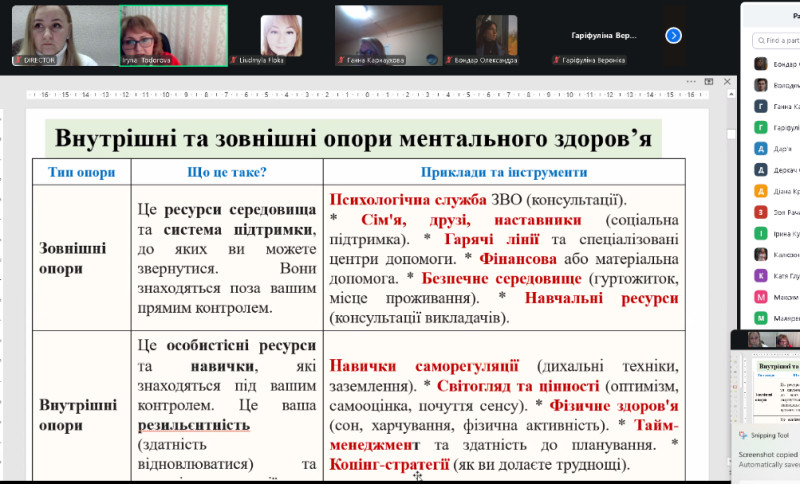The height and width of the screenshot is (484, 800).
Task: Click the red Зоя participant avatar
Action: 761,211
